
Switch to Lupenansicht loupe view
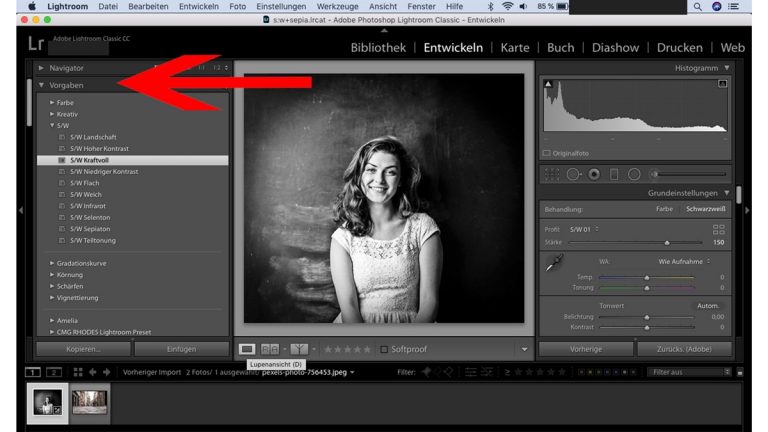pos(247,349)
